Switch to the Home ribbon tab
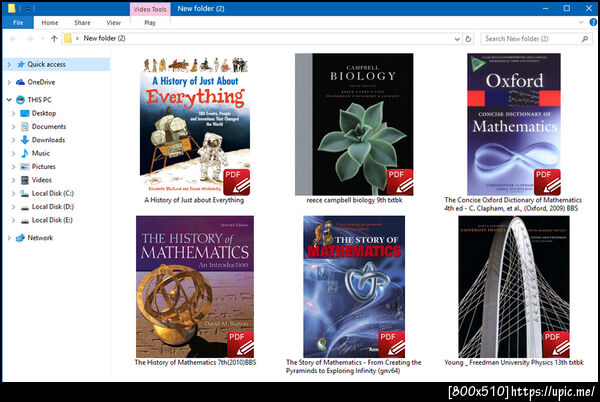 tap(50, 23)
